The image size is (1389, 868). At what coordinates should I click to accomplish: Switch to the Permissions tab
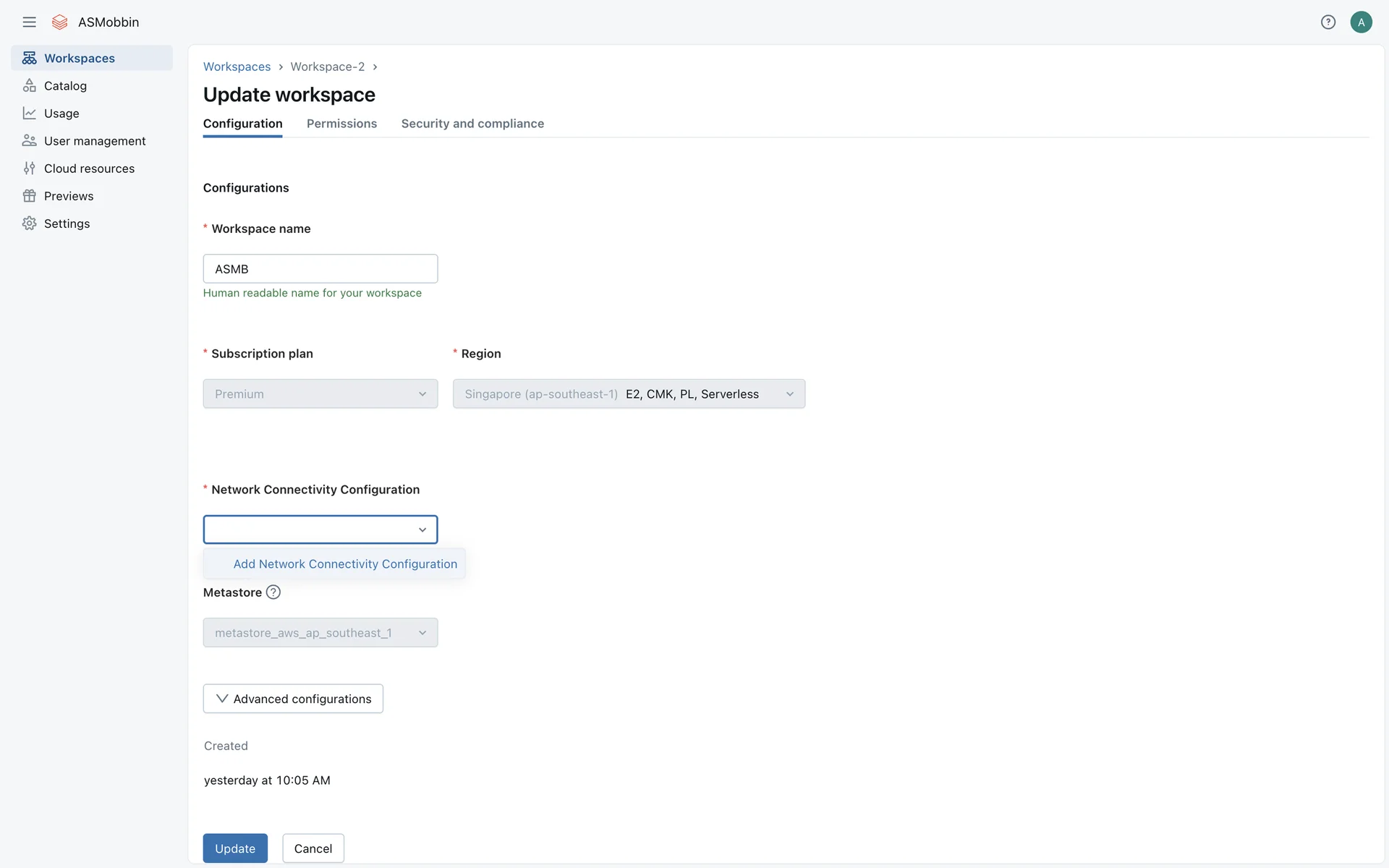pyautogui.click(x=341, y=124)
